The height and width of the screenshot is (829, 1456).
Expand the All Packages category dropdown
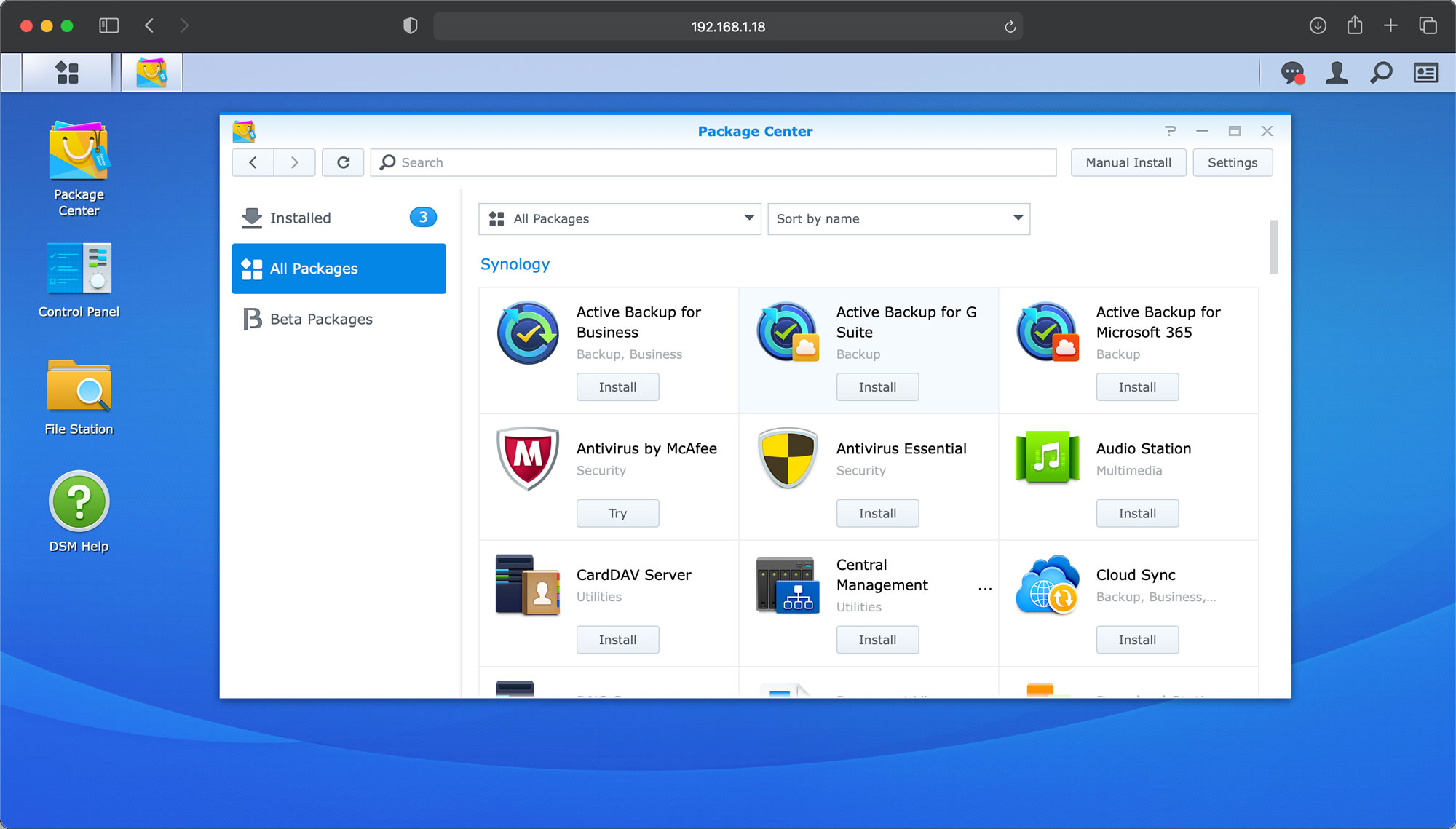(620, 219)
